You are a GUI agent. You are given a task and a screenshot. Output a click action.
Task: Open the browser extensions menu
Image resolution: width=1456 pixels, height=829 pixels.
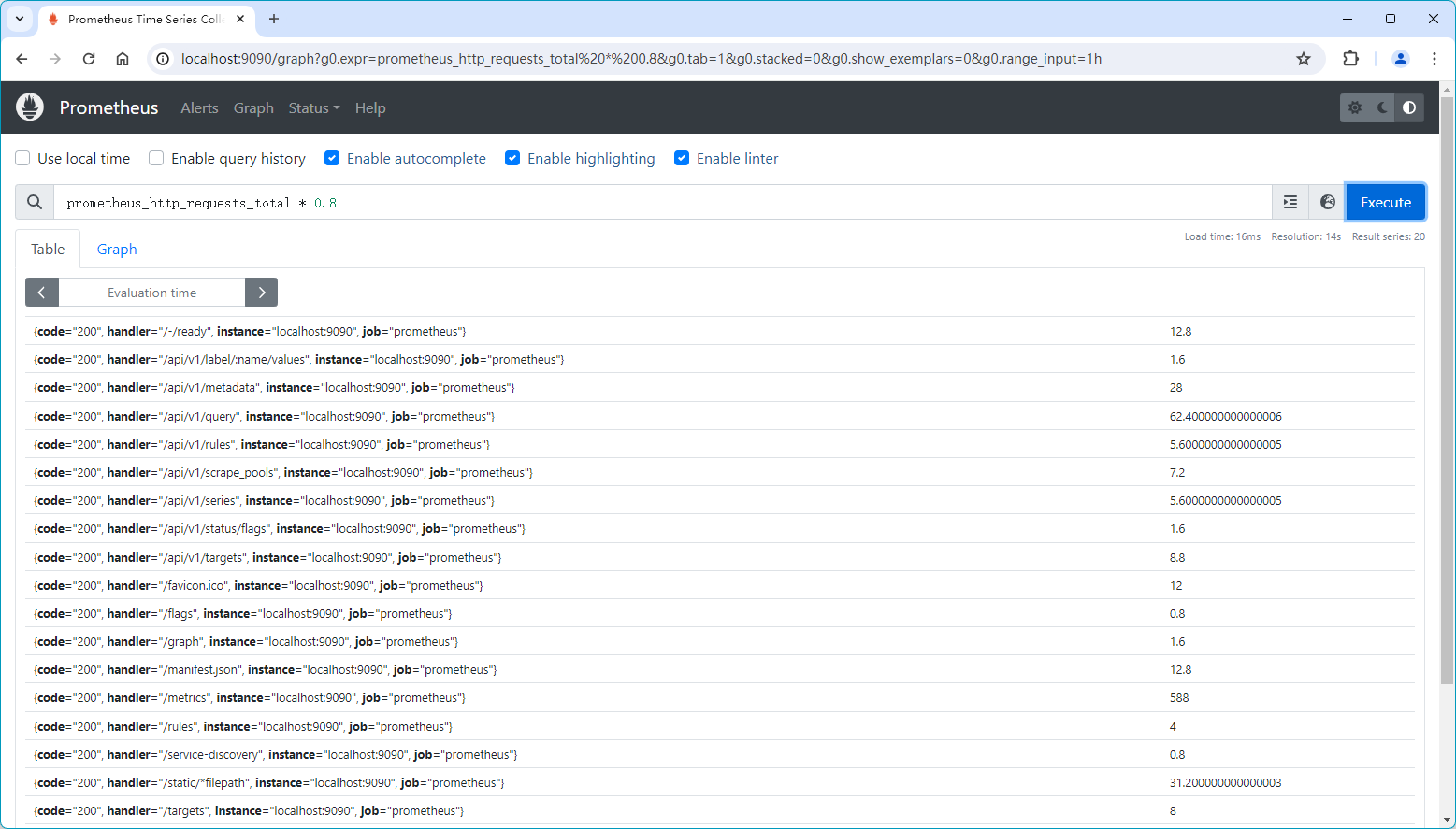click(x=1350, y=59)
